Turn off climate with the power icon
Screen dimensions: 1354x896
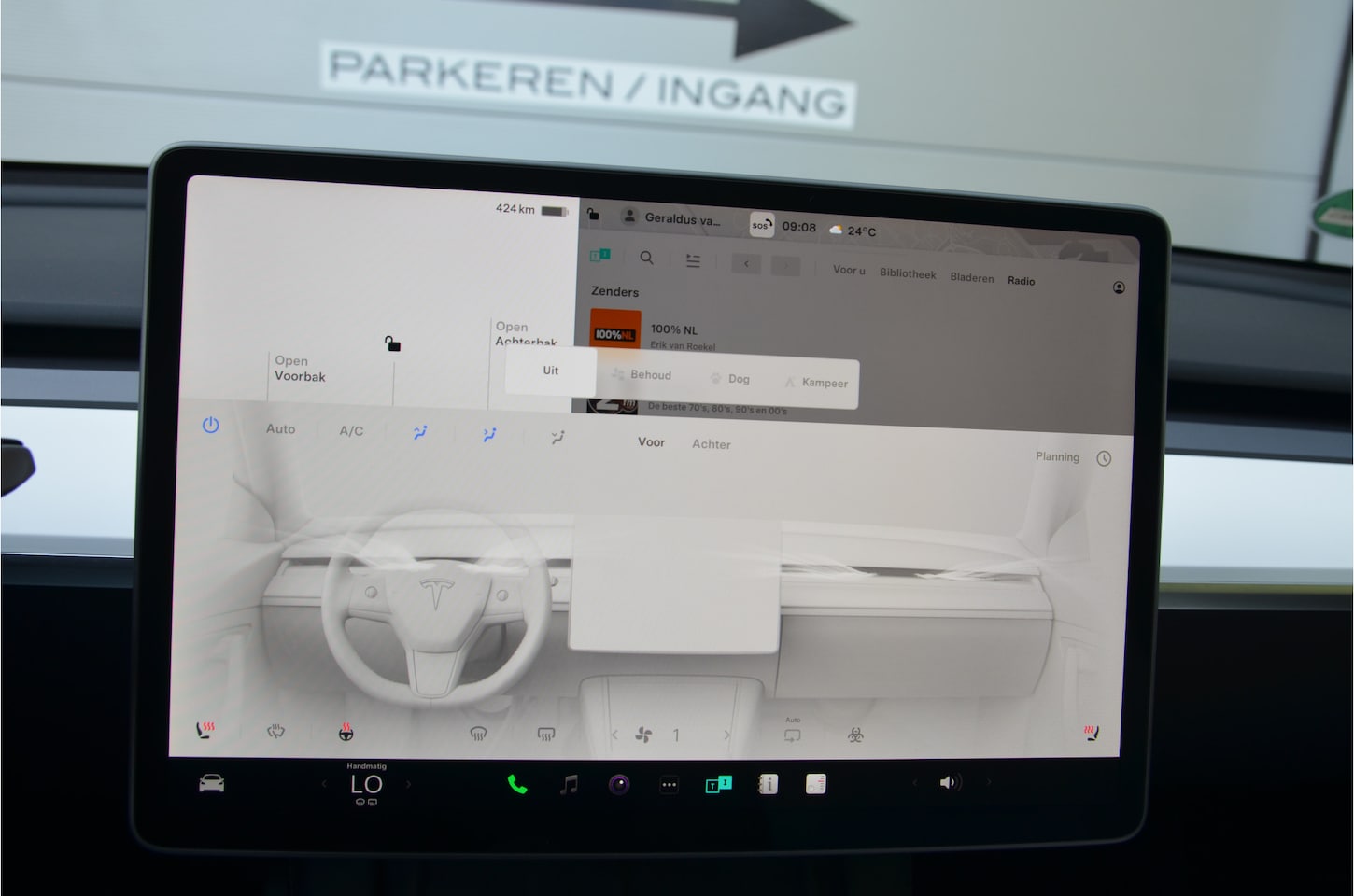click(210, 426)
